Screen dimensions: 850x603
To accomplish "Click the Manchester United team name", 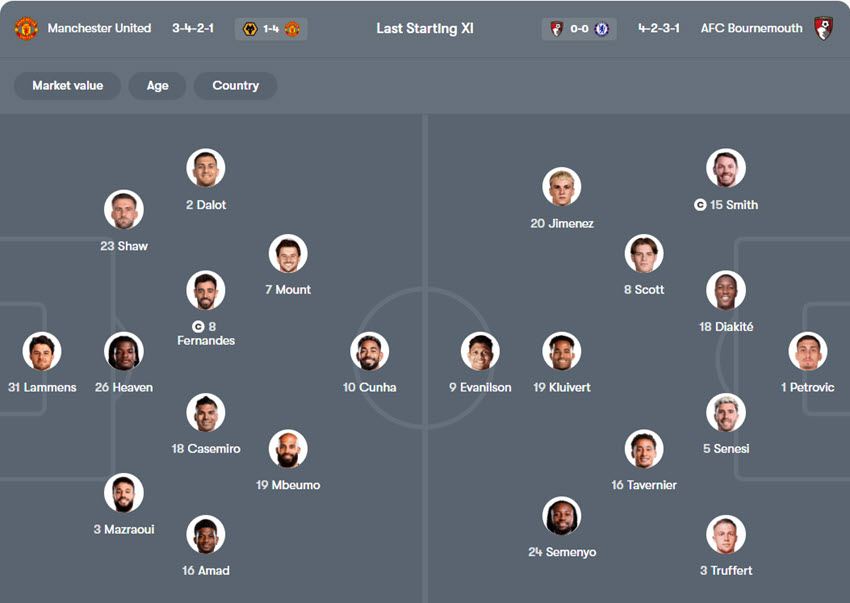I will (99, 29).
